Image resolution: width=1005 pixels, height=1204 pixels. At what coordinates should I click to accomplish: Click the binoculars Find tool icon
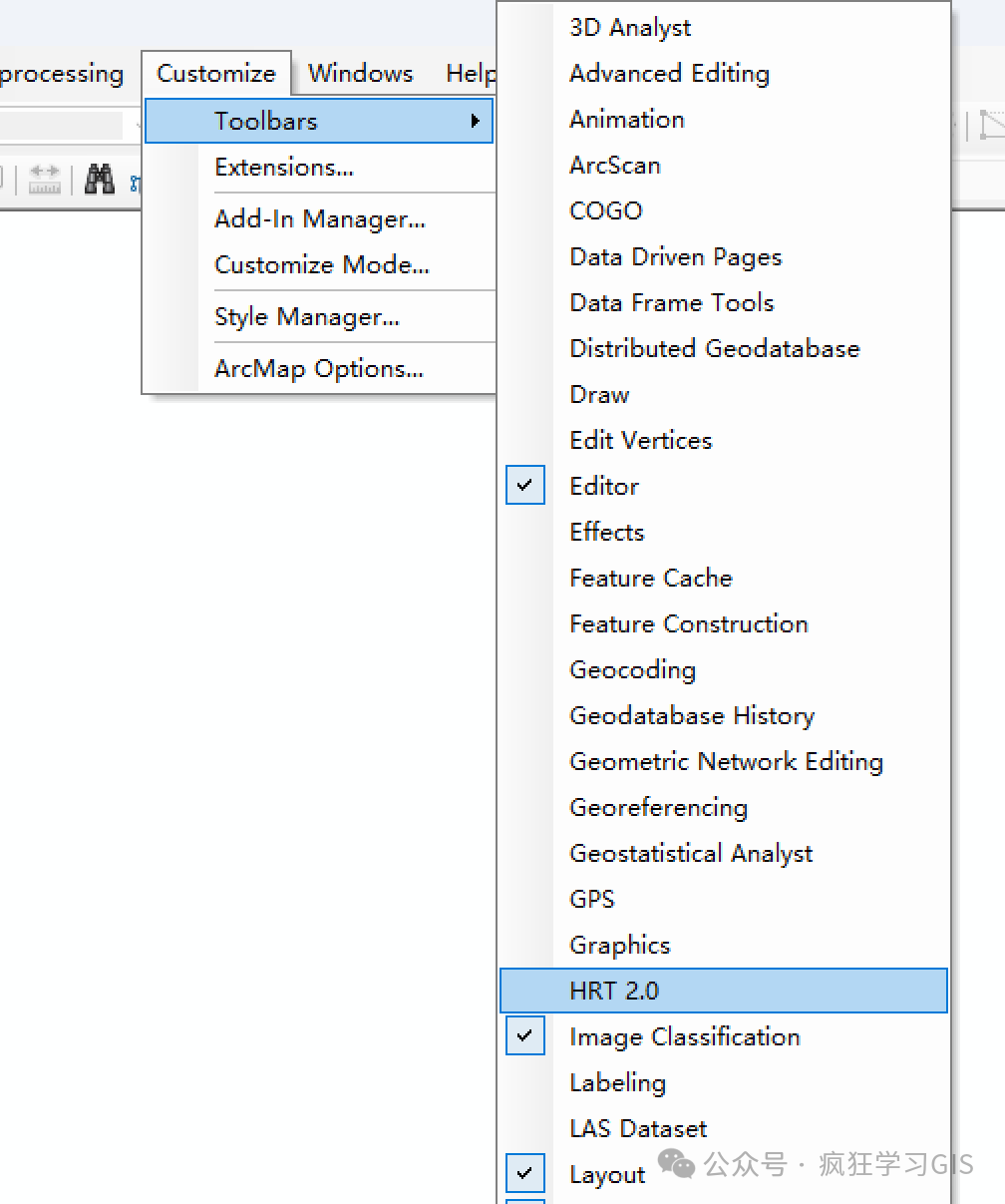click(99, 179)
